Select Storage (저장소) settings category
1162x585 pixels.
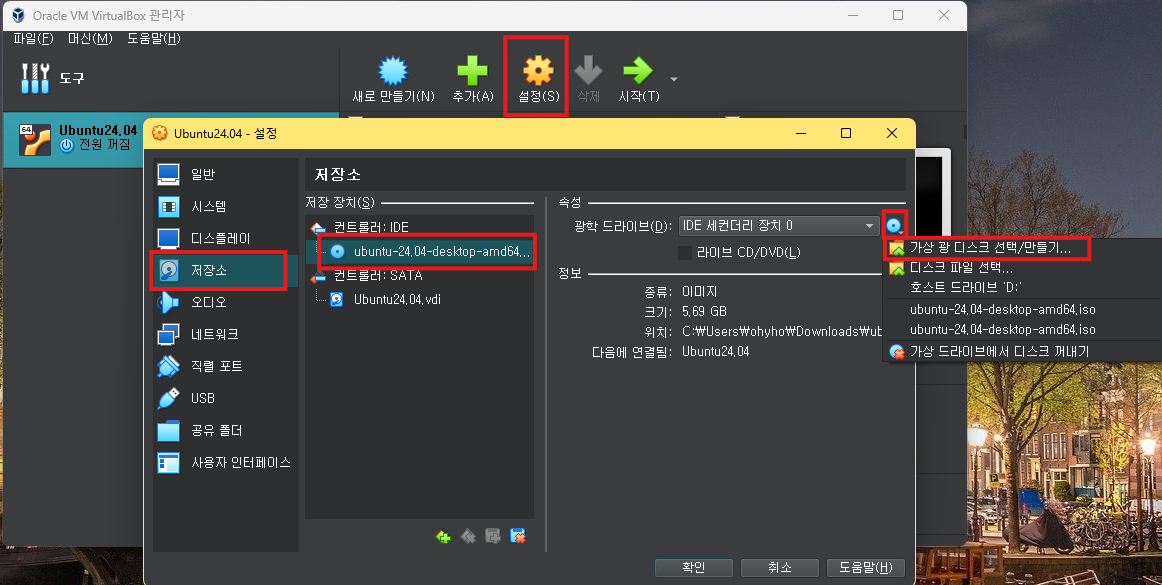(x=225, y=271)
